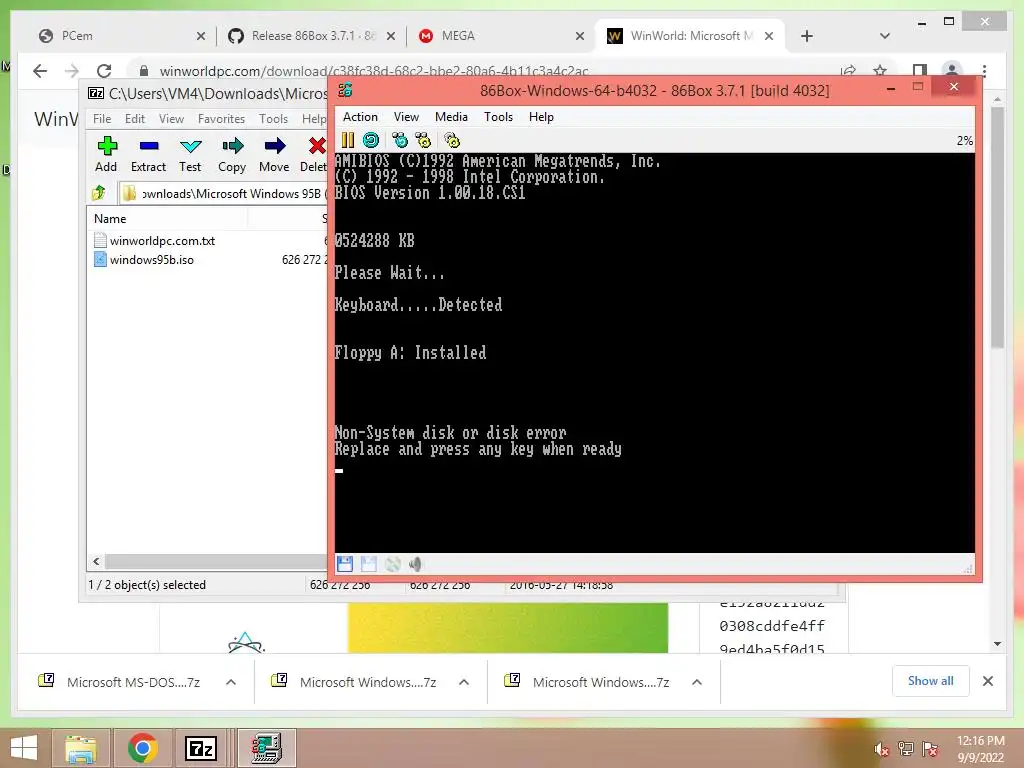The height and width of the screenshot is (768, 1024).
Task: Open 86Box settings gear icon
Action: (452, 140)
